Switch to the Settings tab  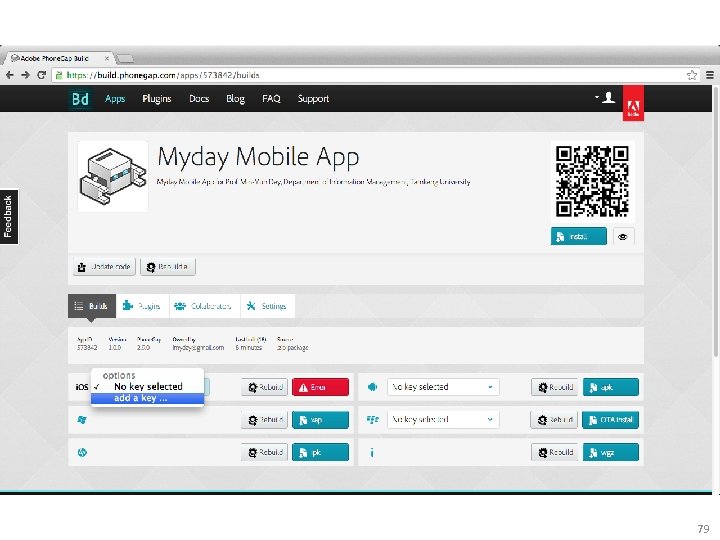point(268,306)
